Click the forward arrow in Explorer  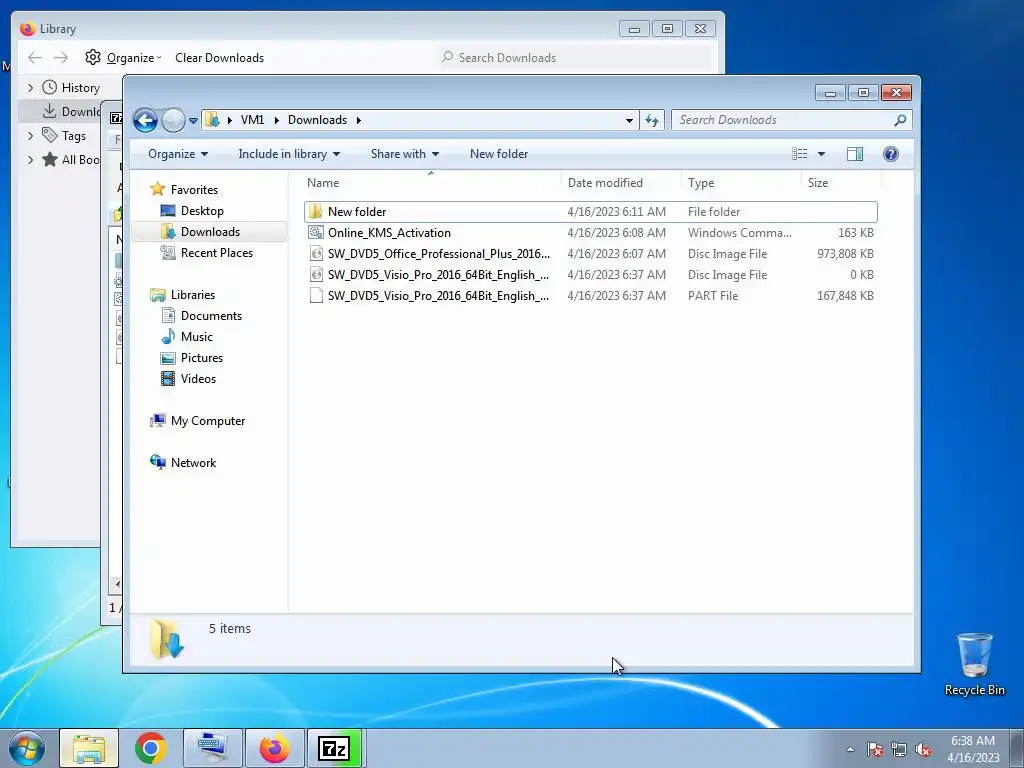[x=173, y=120]
